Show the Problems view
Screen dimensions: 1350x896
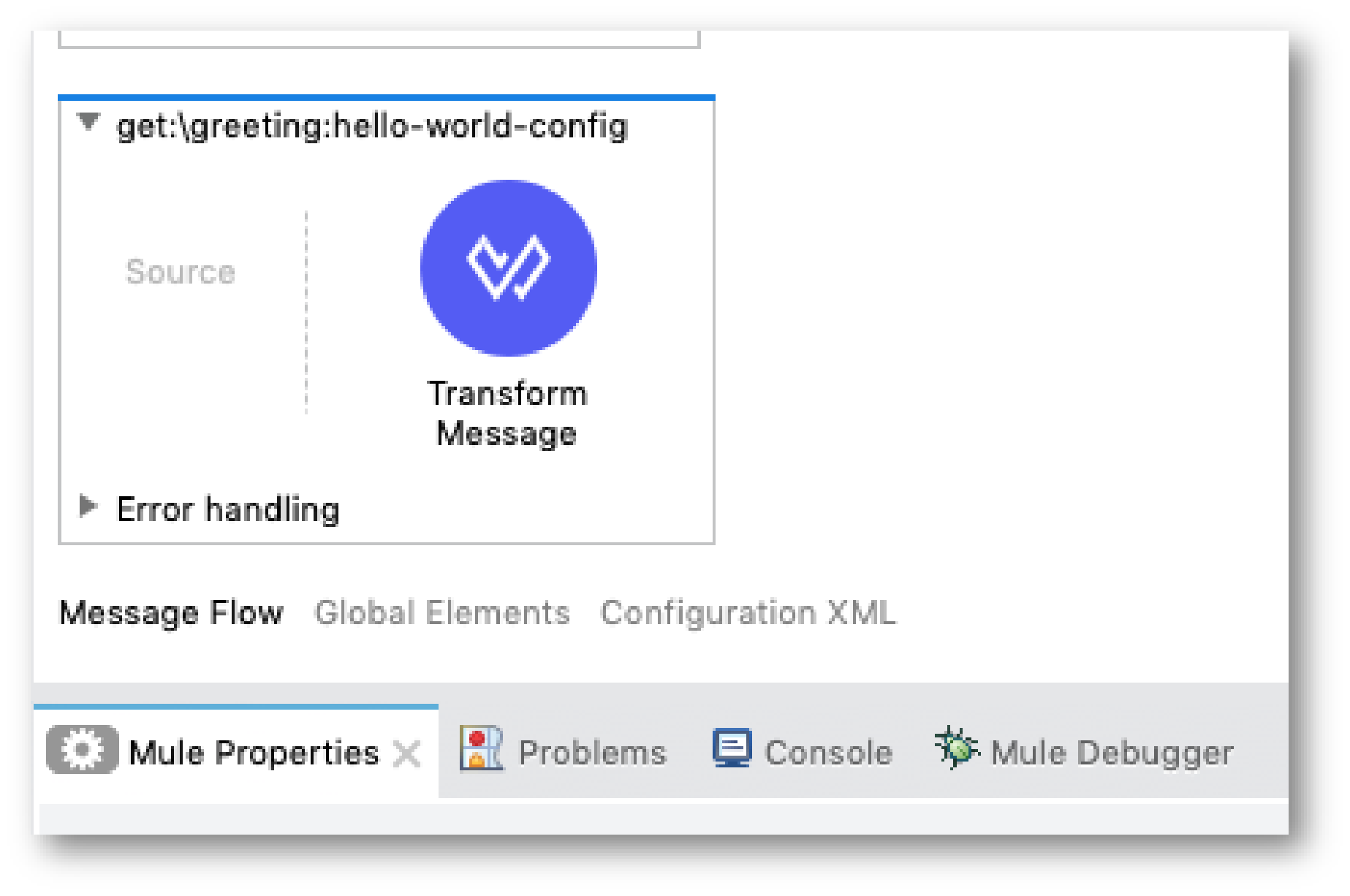click(592, 751)
